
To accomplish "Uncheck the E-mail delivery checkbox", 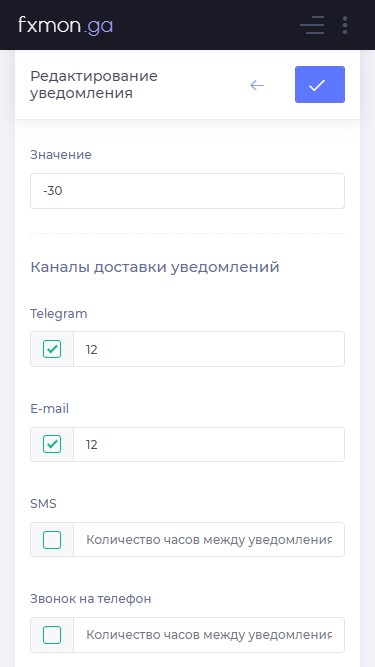I will coord(52,445).
